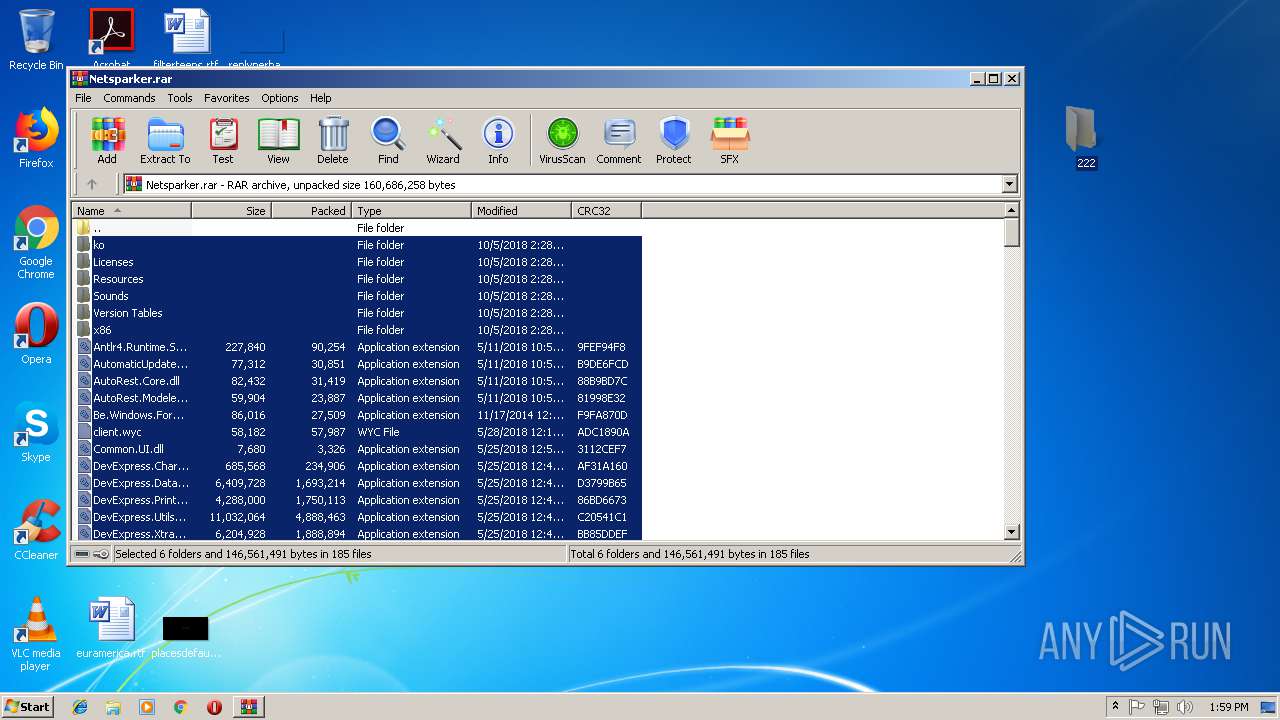Image resolution: width=1280 pixels, height=720 pixels.
Task: Sort by the Packed column header
Action: click(x=312, y=211)
